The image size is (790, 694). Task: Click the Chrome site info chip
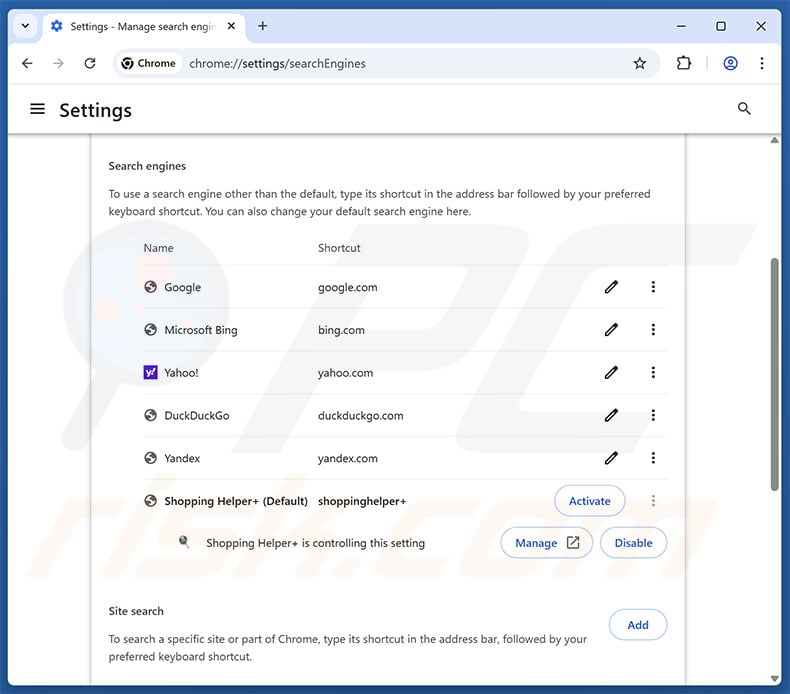tap(149, 64)
